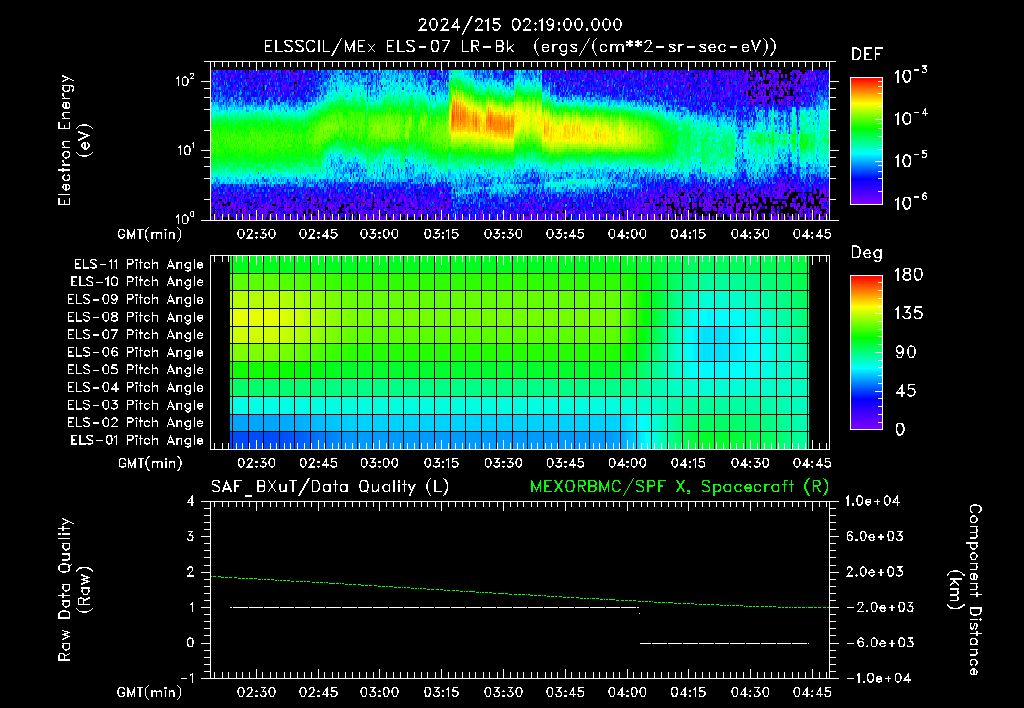This screenshot has width=1024, height=708.
Task: Click the 180 tick on Deg color bar
Action: (908, 275)
